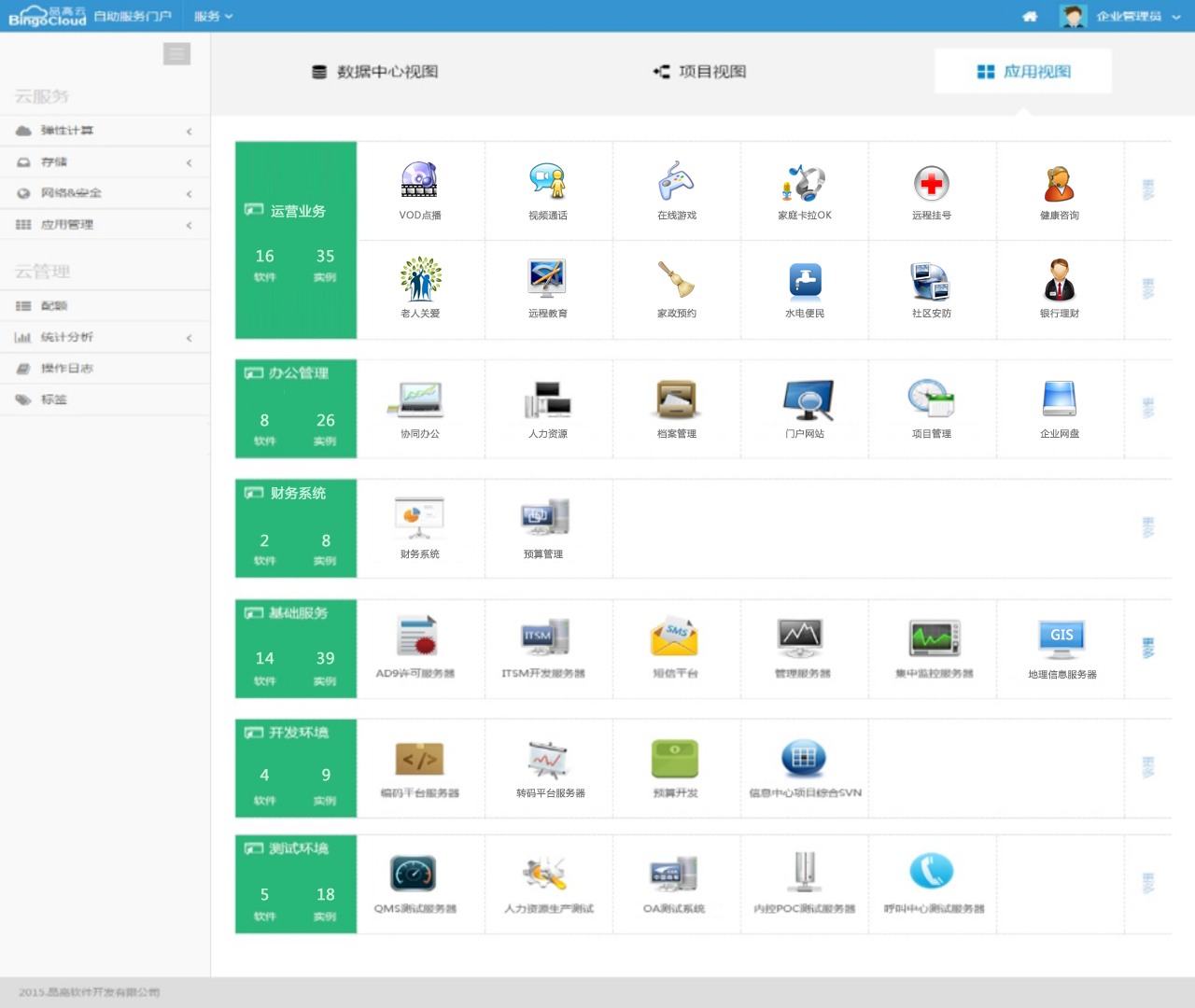Click the 管理服务器 icon
This screenshot has height=1008, width=1195.
[800, 637]
